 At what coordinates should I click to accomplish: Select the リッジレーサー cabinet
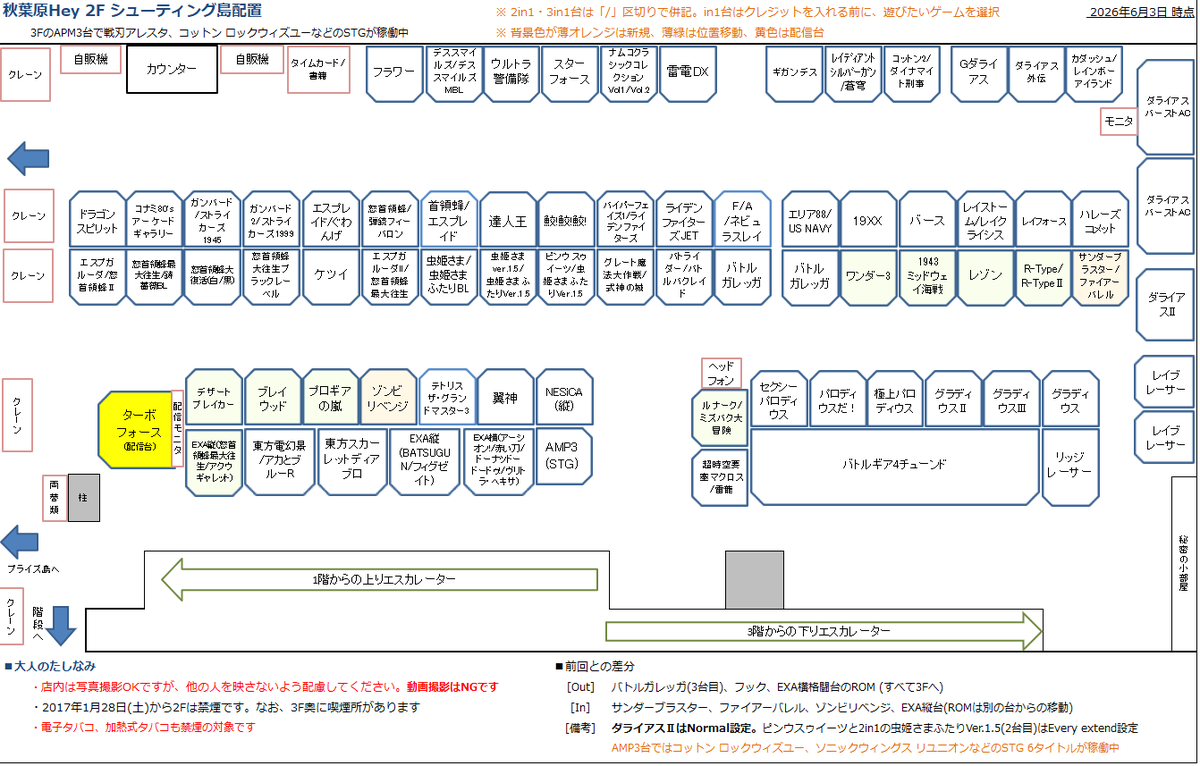(x=1069, y=466)
